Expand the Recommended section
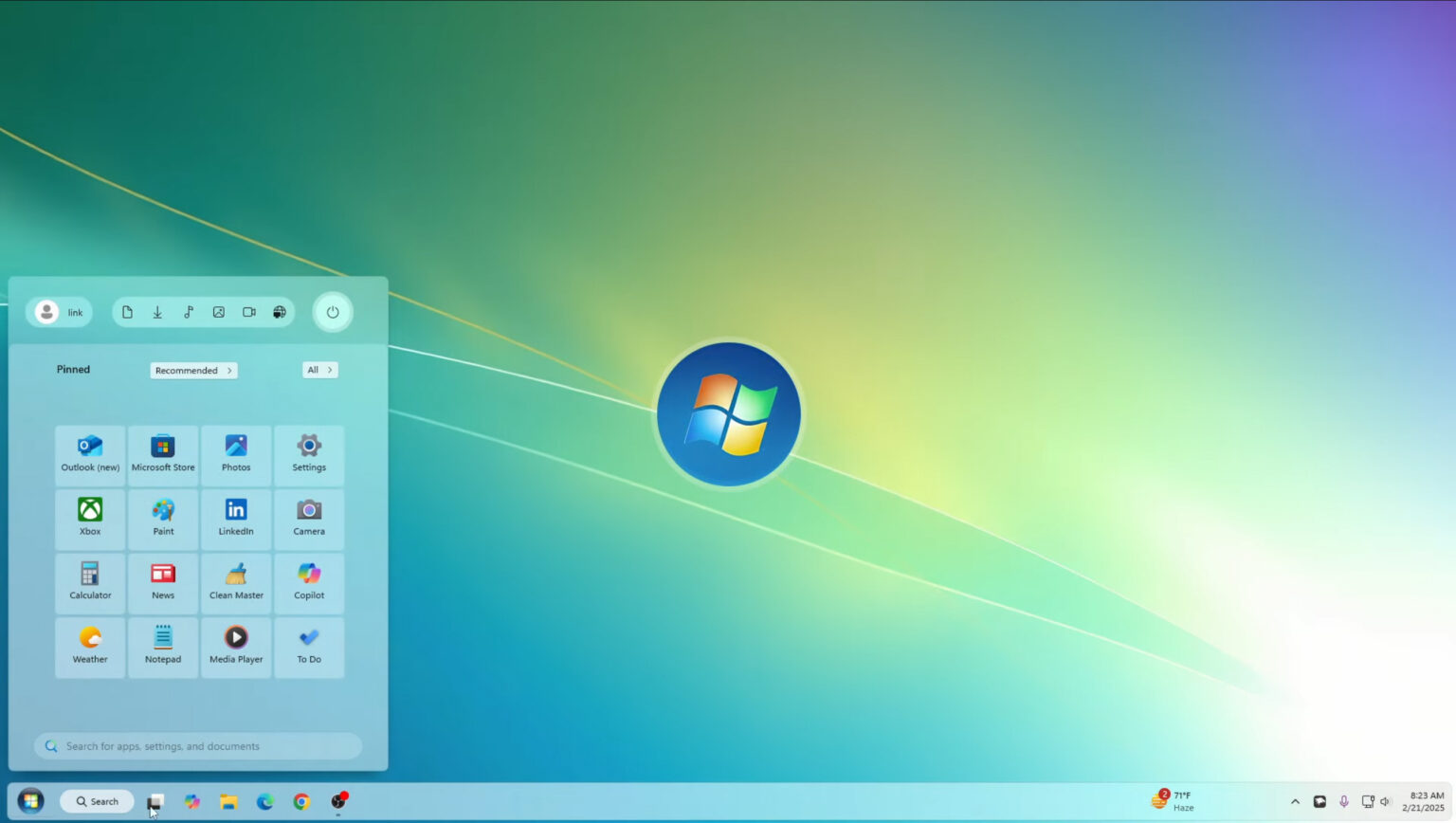 (x=193, y=370)
